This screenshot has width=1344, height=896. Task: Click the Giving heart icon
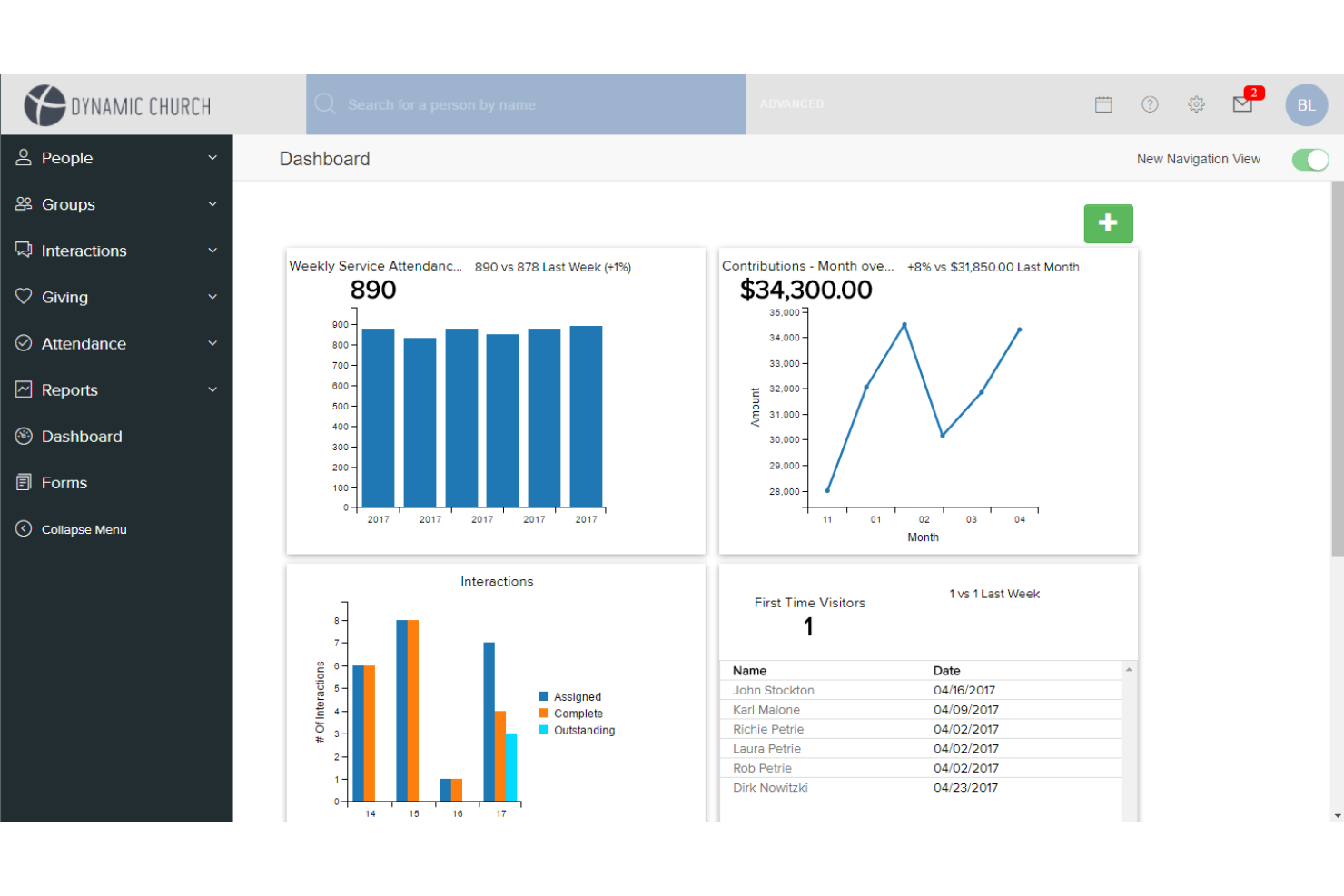(x=24, y=297)
